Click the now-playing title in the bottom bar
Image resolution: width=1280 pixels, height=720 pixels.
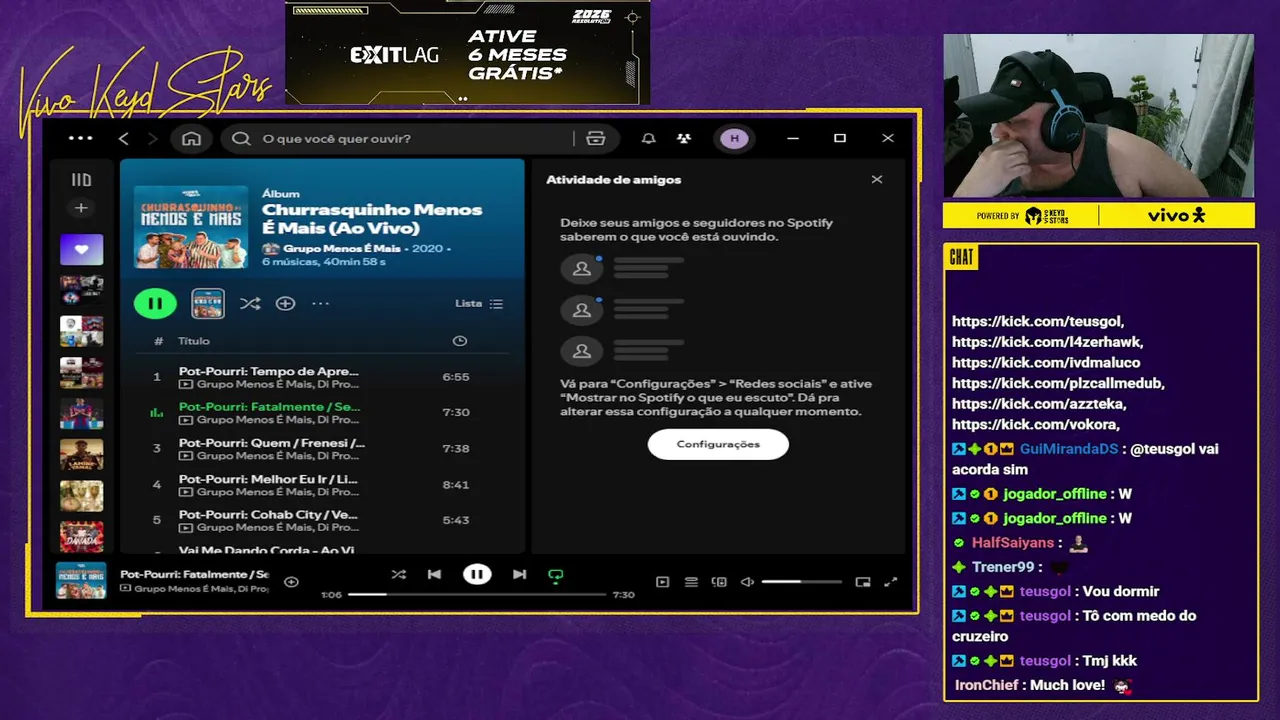click(x=194, y=574)
